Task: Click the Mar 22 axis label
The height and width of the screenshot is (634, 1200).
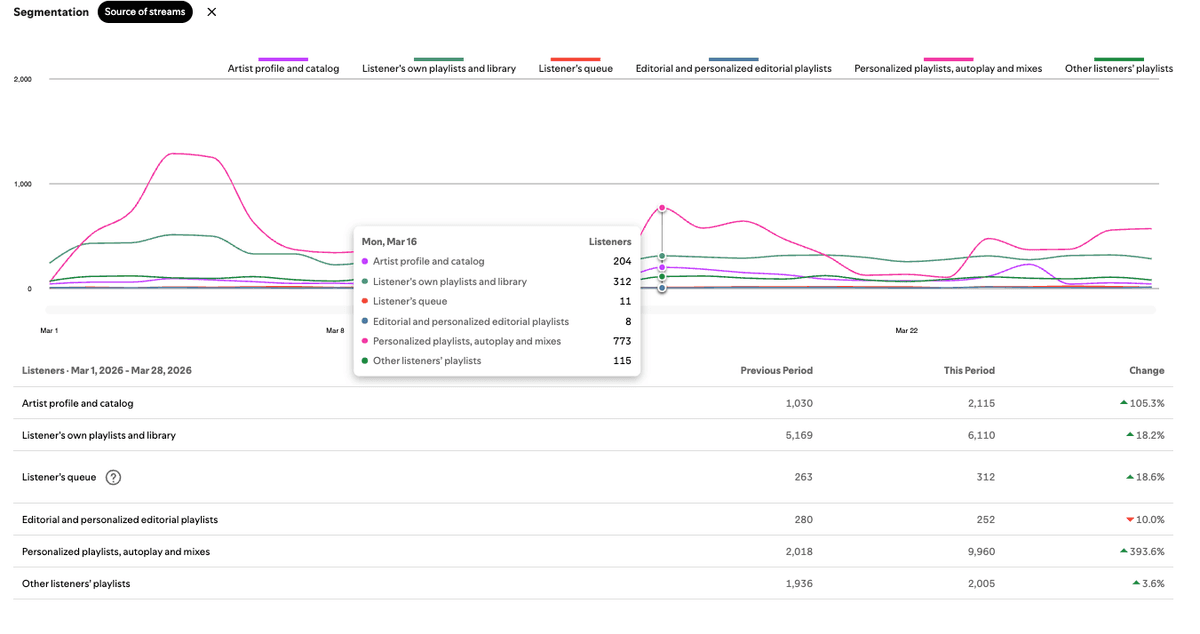Action: tap(907, 330)
